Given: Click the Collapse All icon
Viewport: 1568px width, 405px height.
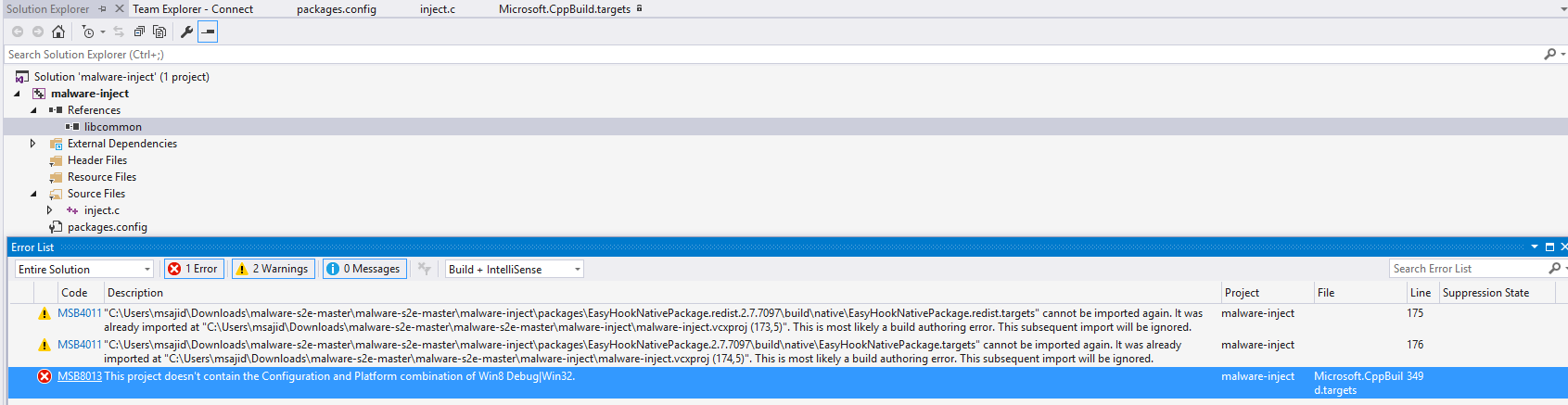Looking at the screenshot, I should [x=139, y=32].
